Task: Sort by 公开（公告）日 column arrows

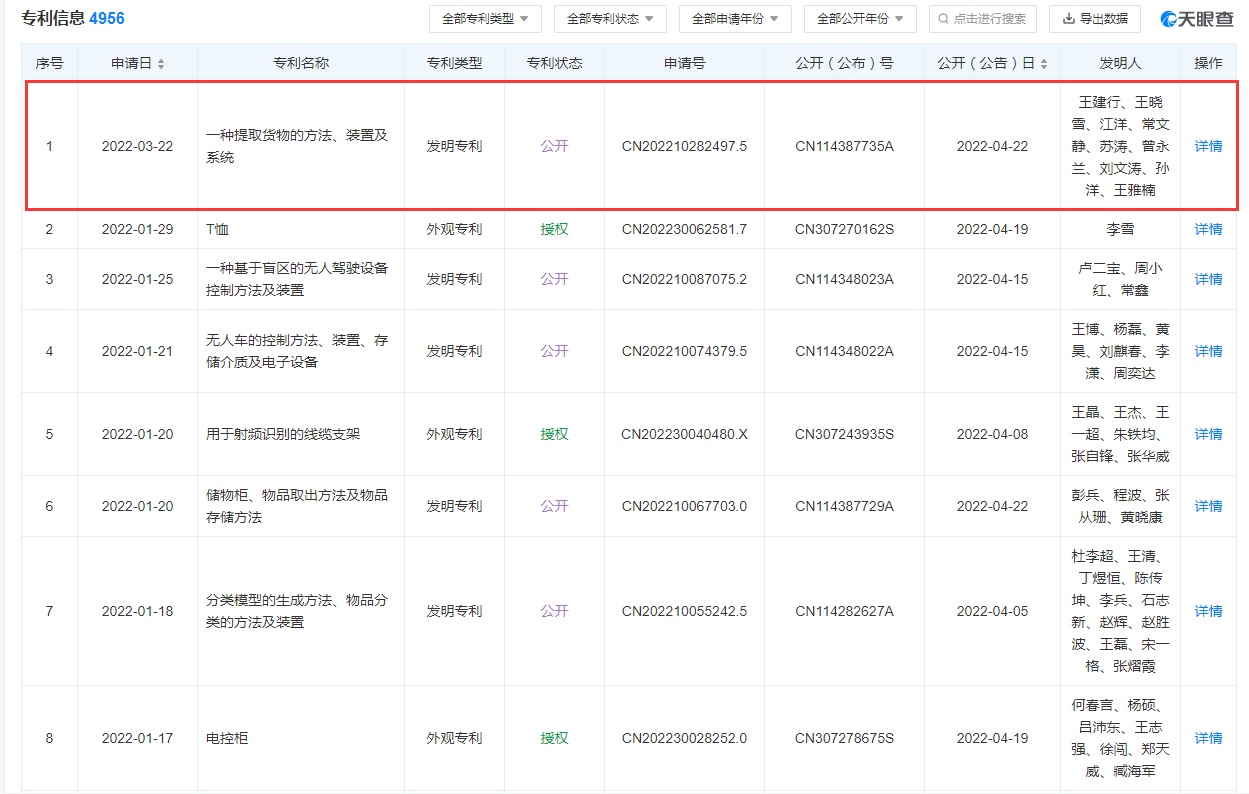Action: (1044, 63)
